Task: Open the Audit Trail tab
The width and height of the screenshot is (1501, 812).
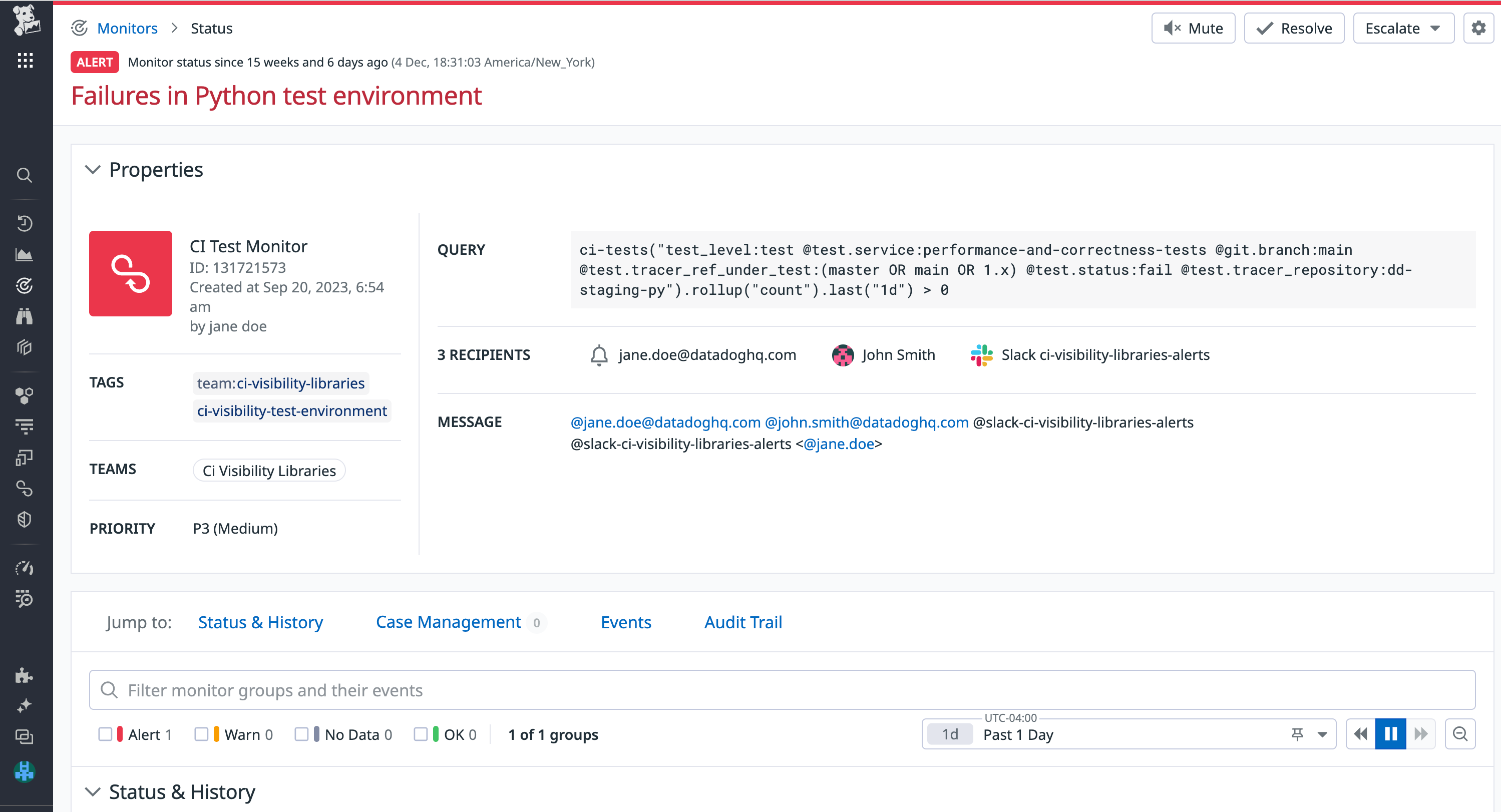Action: pos(743,622)
